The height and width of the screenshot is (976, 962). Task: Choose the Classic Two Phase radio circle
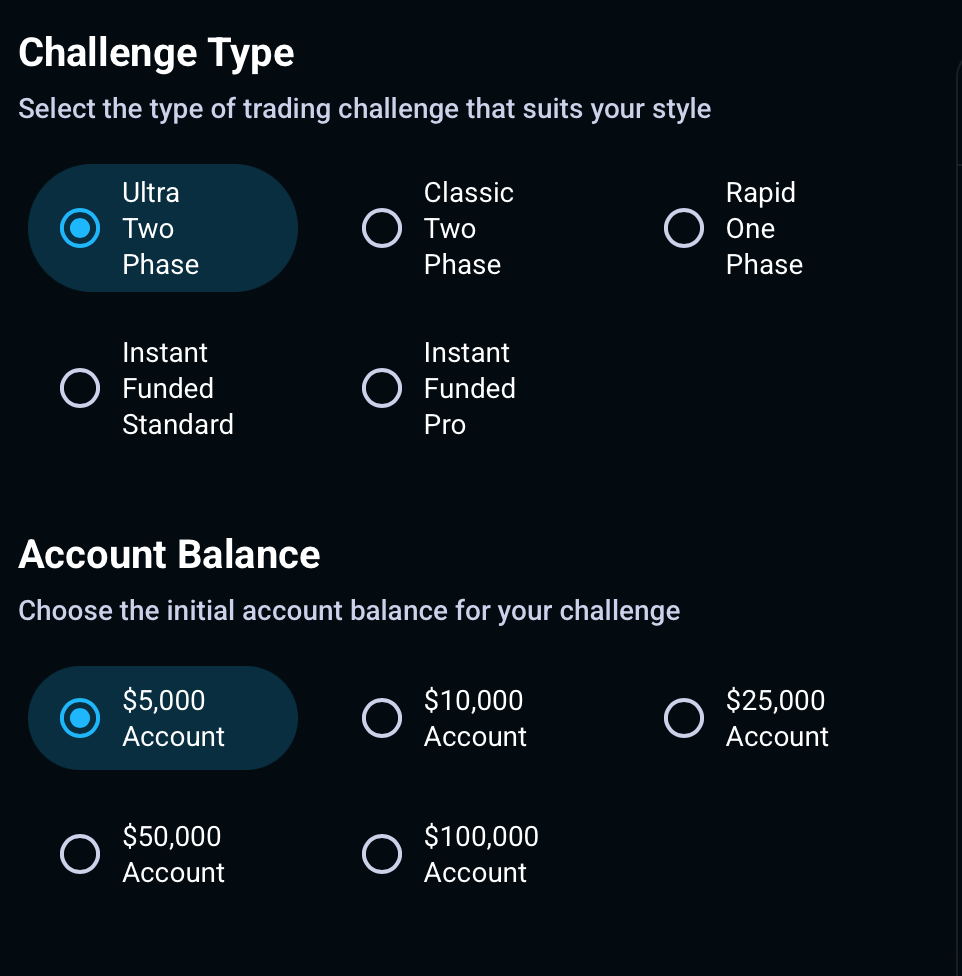(x=381, y=229)
